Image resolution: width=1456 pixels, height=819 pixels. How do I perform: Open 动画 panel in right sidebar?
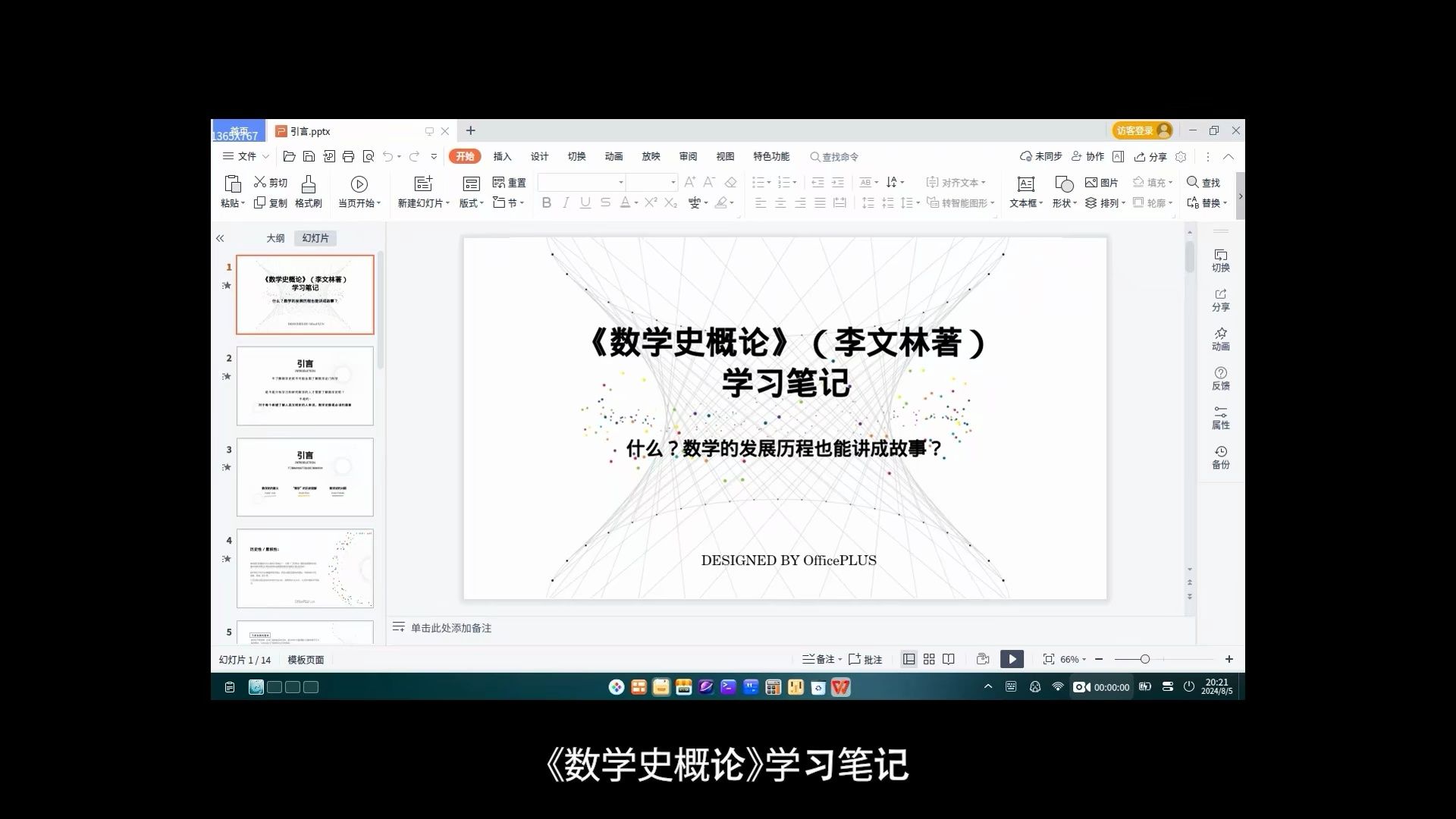click(1221, 339)
